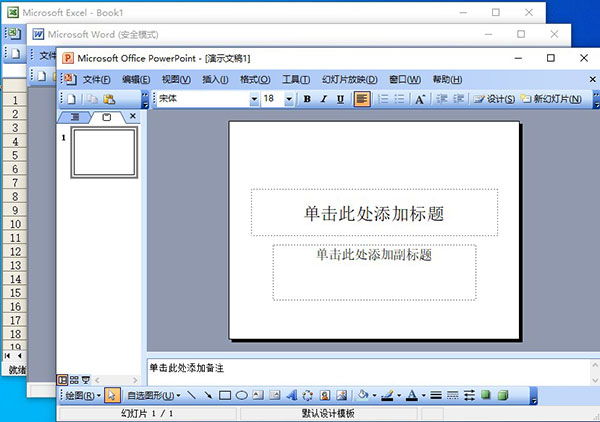
Task: Add a slide with 新幻灯片(N)
Action: 551,99
